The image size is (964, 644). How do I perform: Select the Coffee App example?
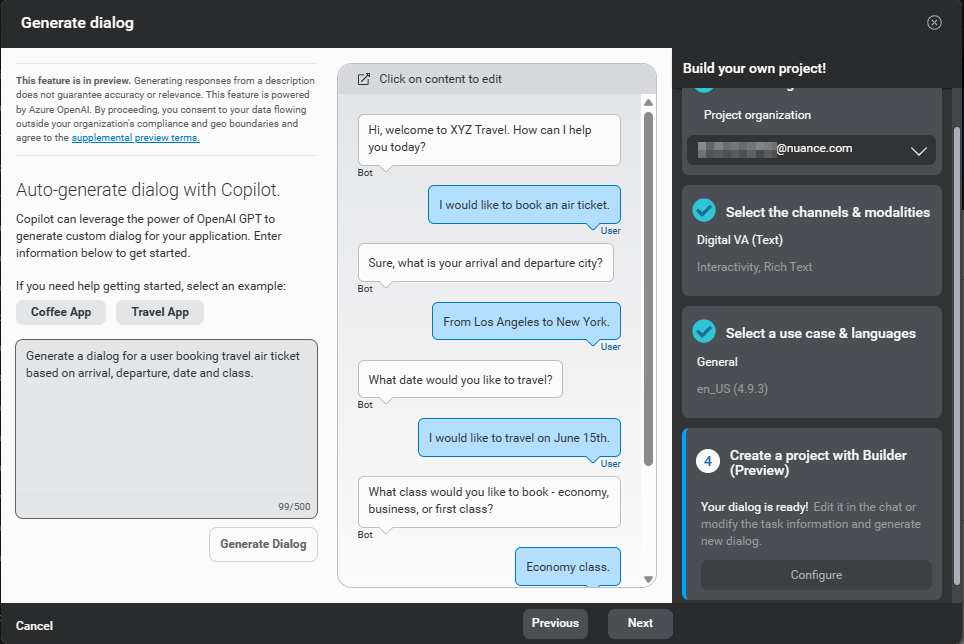click(60, 312)
